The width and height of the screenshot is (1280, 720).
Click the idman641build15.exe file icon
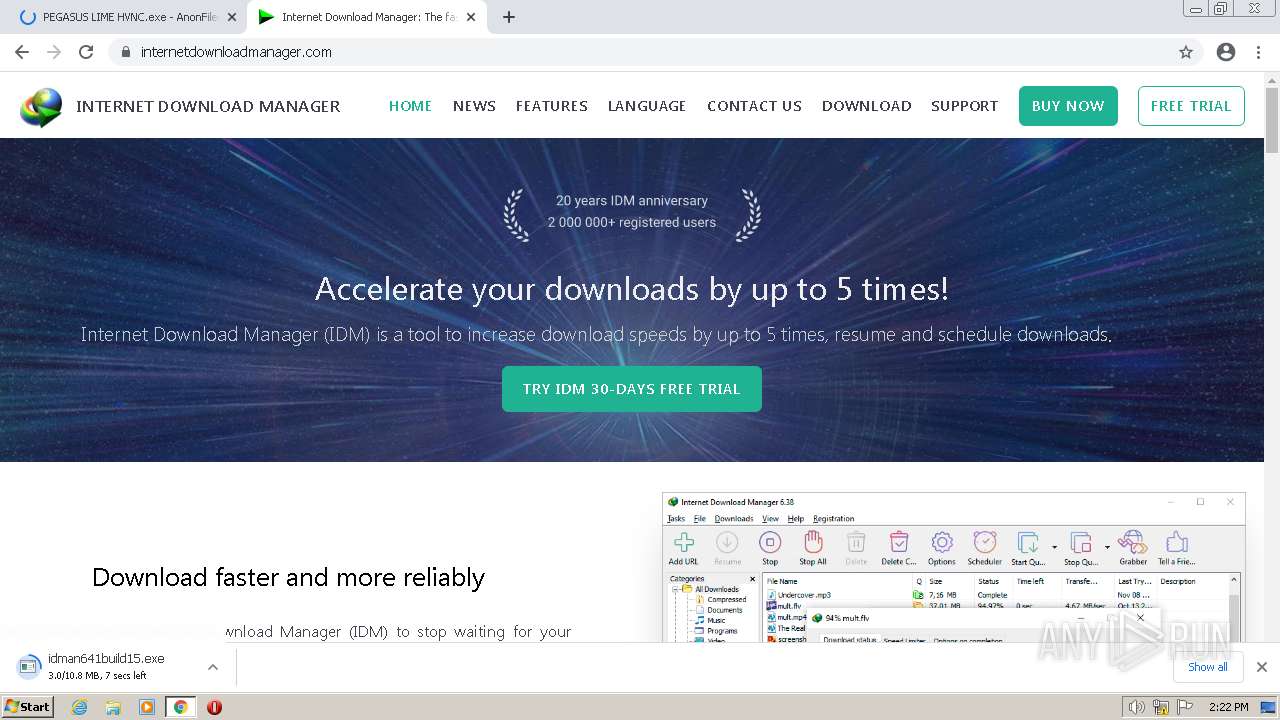tap(30, 666)
